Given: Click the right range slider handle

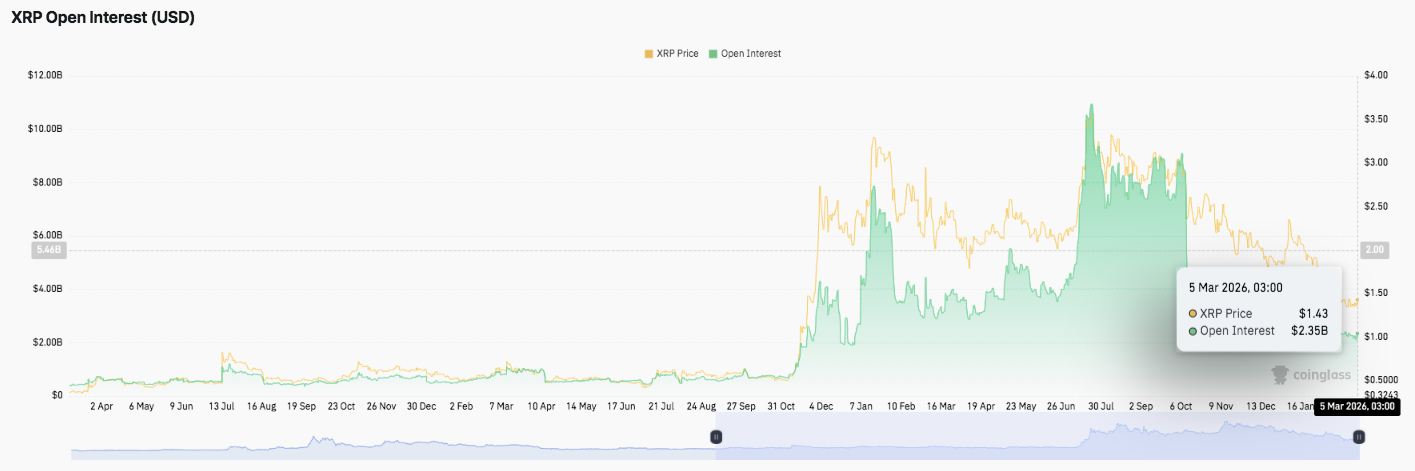Looking at the screenshot, I should pos(1359,437).
